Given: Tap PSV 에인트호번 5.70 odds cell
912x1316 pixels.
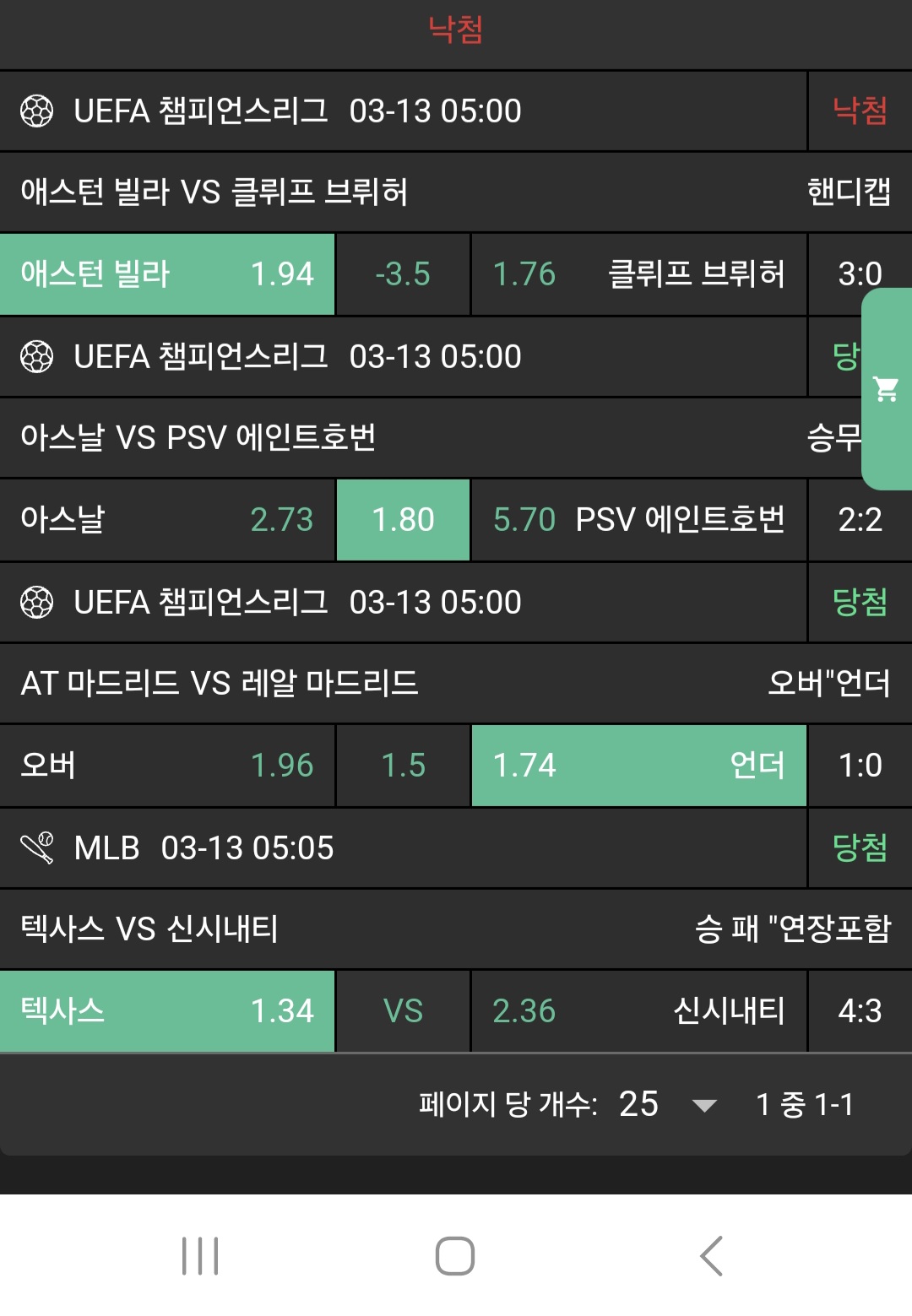Looking at the screenshot, I should 638,520.
